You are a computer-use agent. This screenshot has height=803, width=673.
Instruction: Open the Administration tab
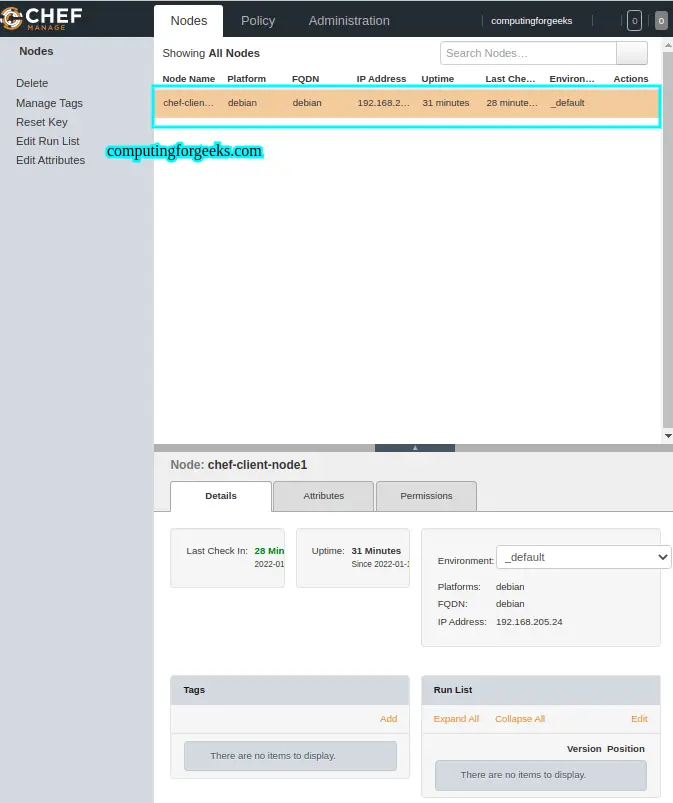point(349,21)
